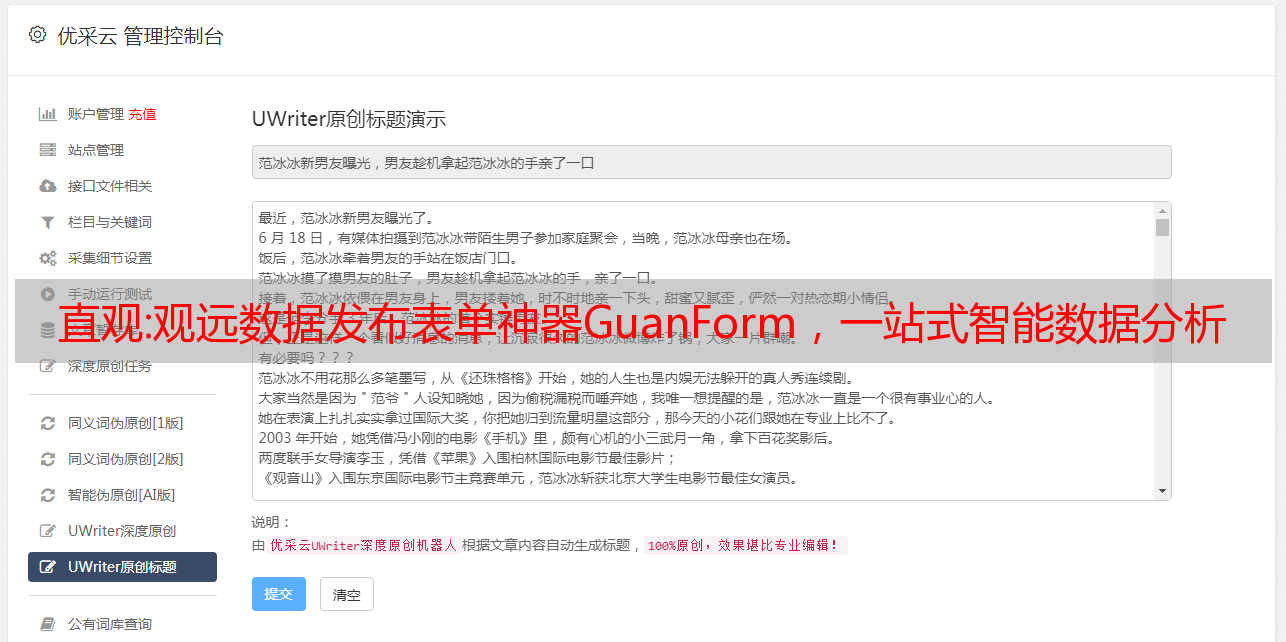
Task: Click the scroll up arrow of article textarea
Action: (1162, 211)
